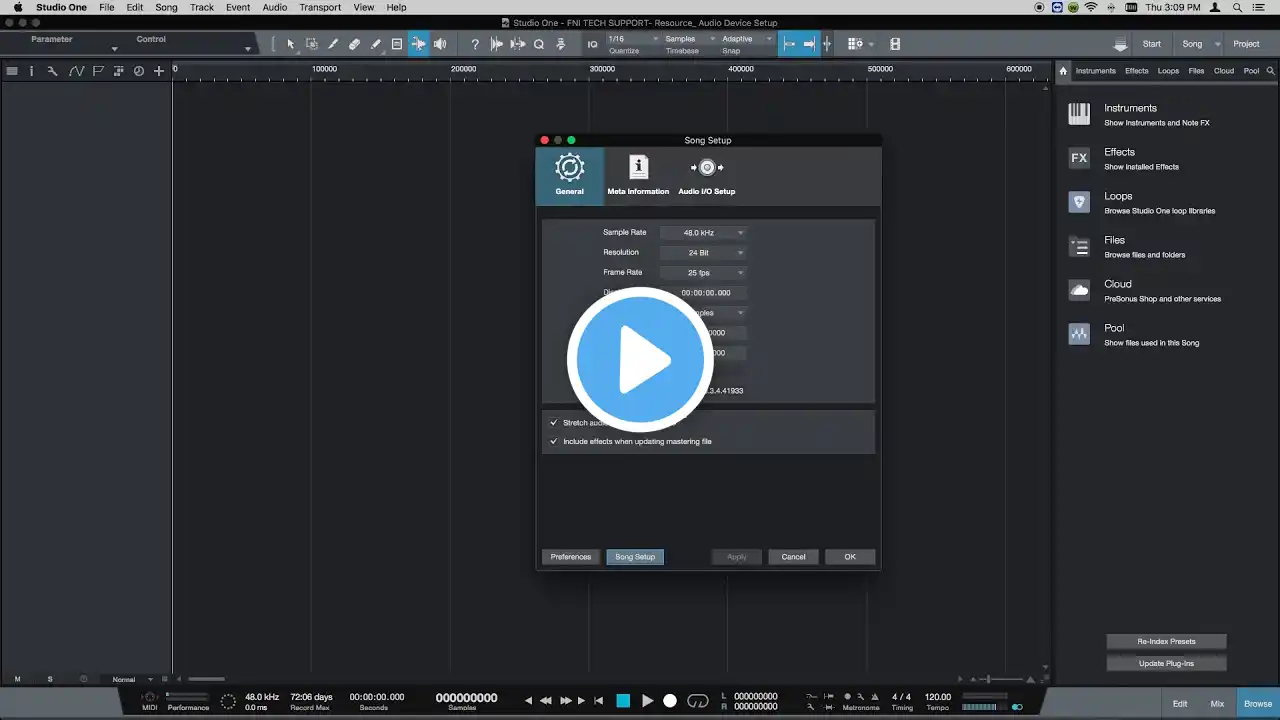Open the General gear page in Song Setup
The width and height of the screenshot is (1280, 720).
pyautogui.click(x=570, y=176)
